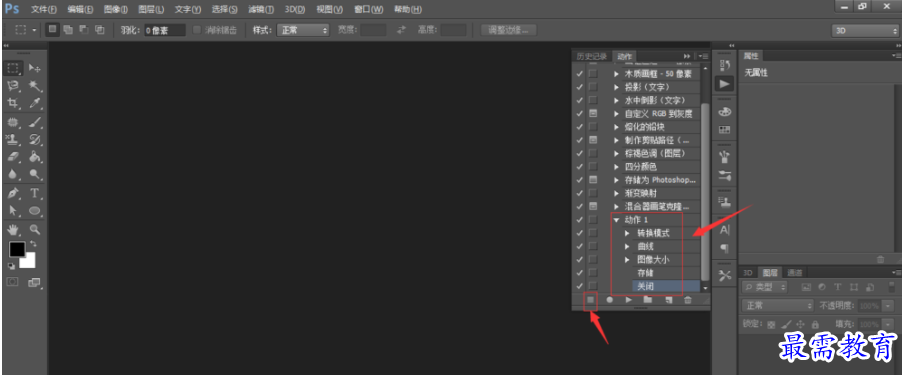Image resolution: width=903 pixels, height=378 pixels.
Task: Toggle the check mark for 转换模式 step
Action: tap(580, 233)
